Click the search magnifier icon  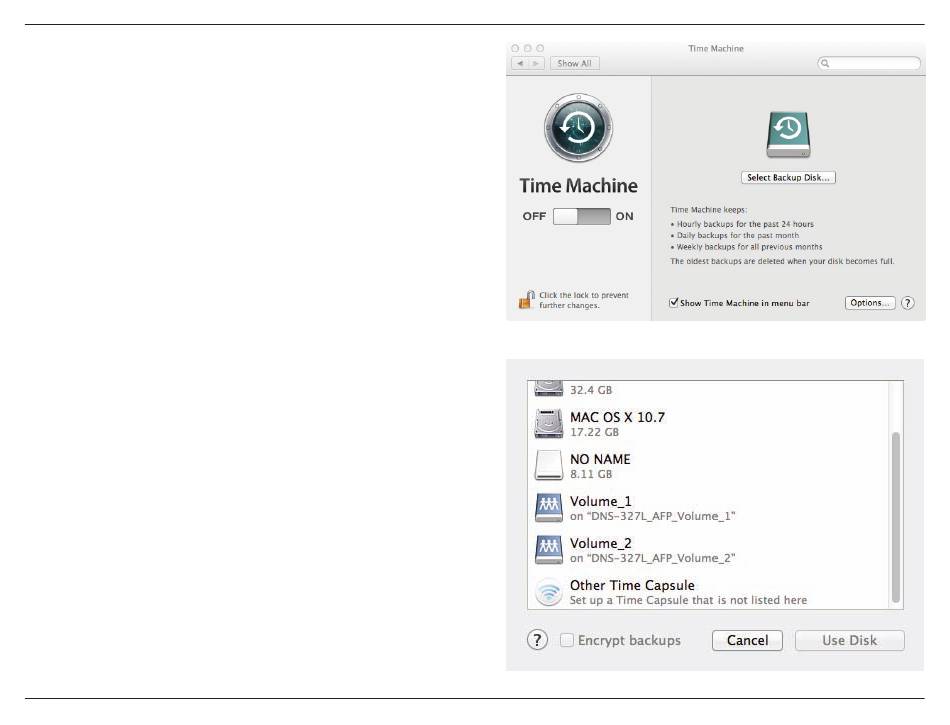[825, 63]
